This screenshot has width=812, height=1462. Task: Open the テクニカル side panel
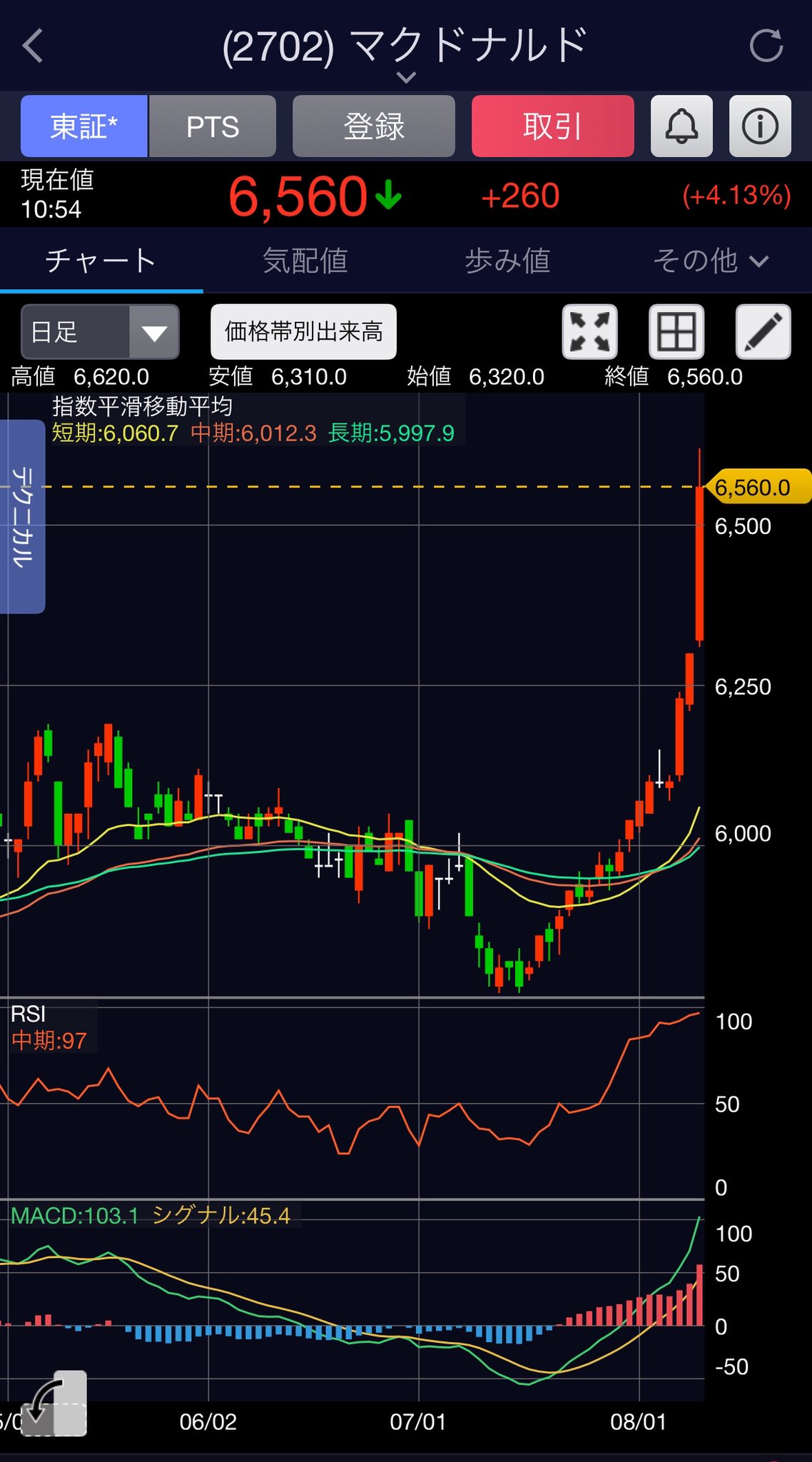[x=22, y=517]
